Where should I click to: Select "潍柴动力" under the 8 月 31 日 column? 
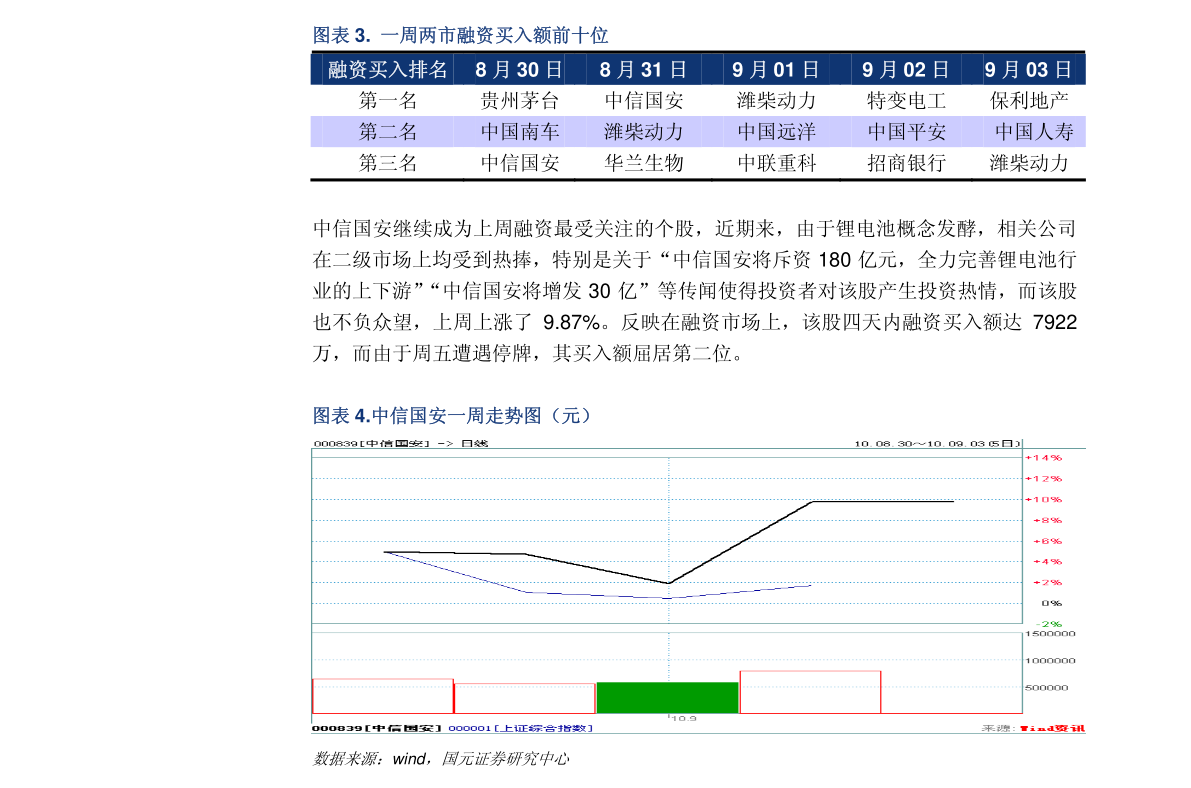pyautogui.click(x=643, y=131)
